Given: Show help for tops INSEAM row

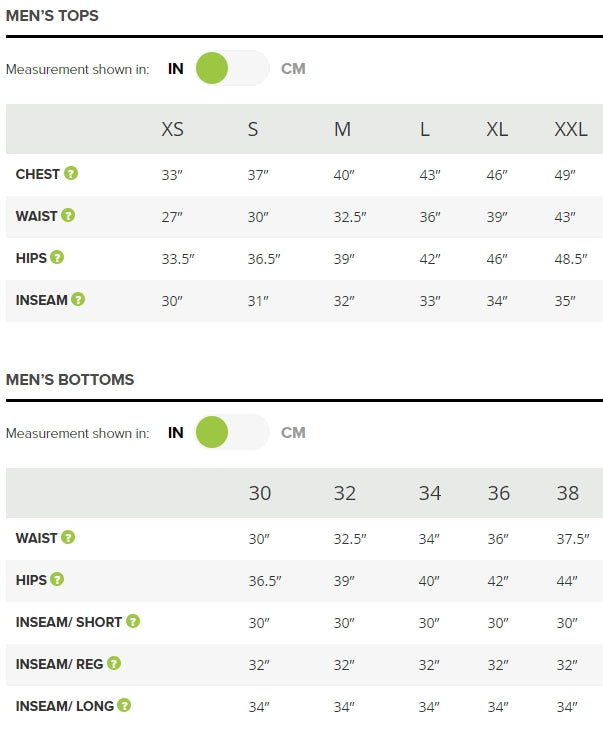Looking at the screenshot, I should pyautogui.click(x=78, y=299).
